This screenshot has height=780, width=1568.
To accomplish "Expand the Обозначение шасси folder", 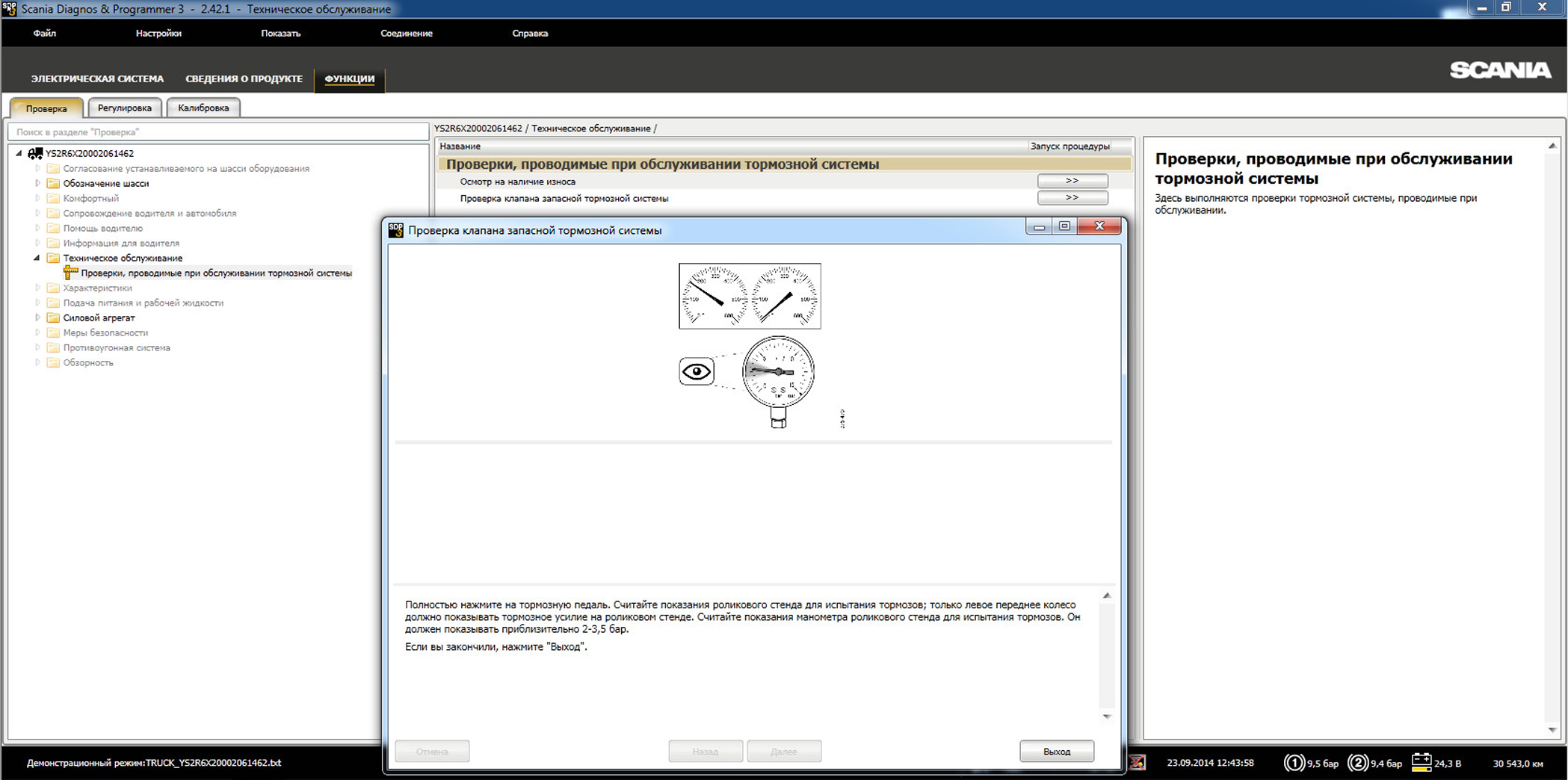I will pos(37,183).
